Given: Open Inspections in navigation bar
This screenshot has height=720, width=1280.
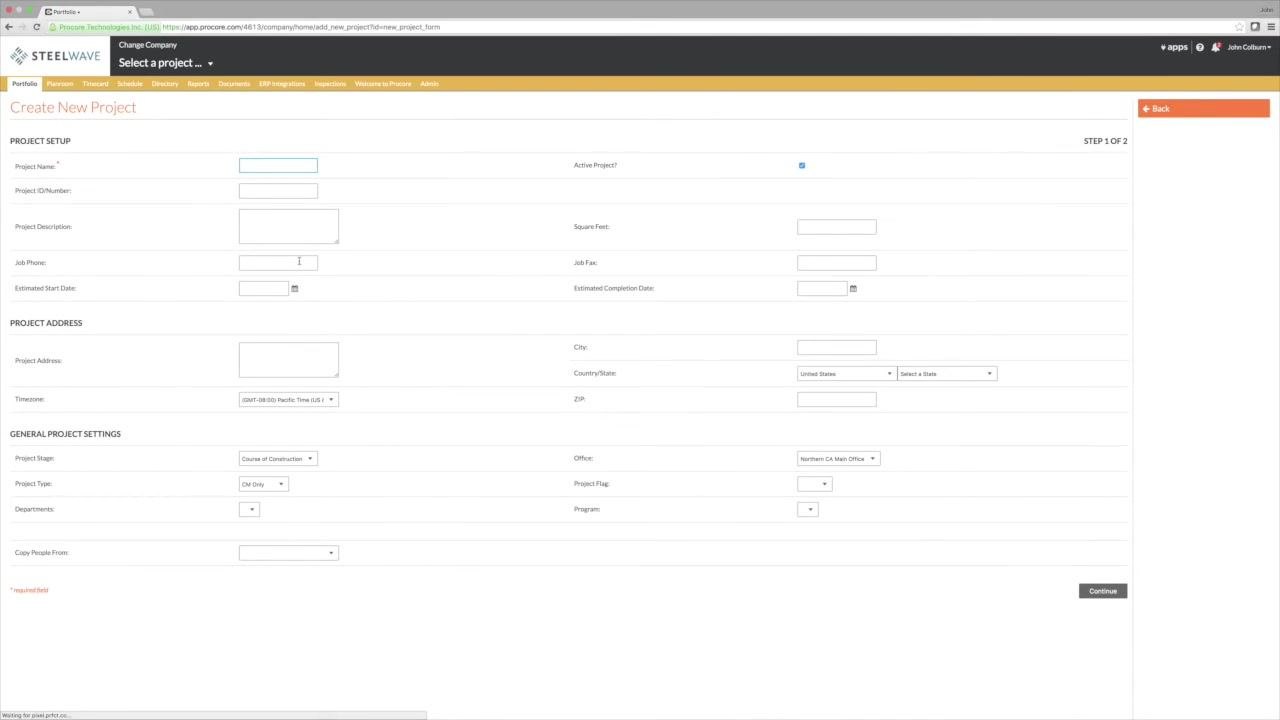Looking at the screenshot, I should (330, 84).
